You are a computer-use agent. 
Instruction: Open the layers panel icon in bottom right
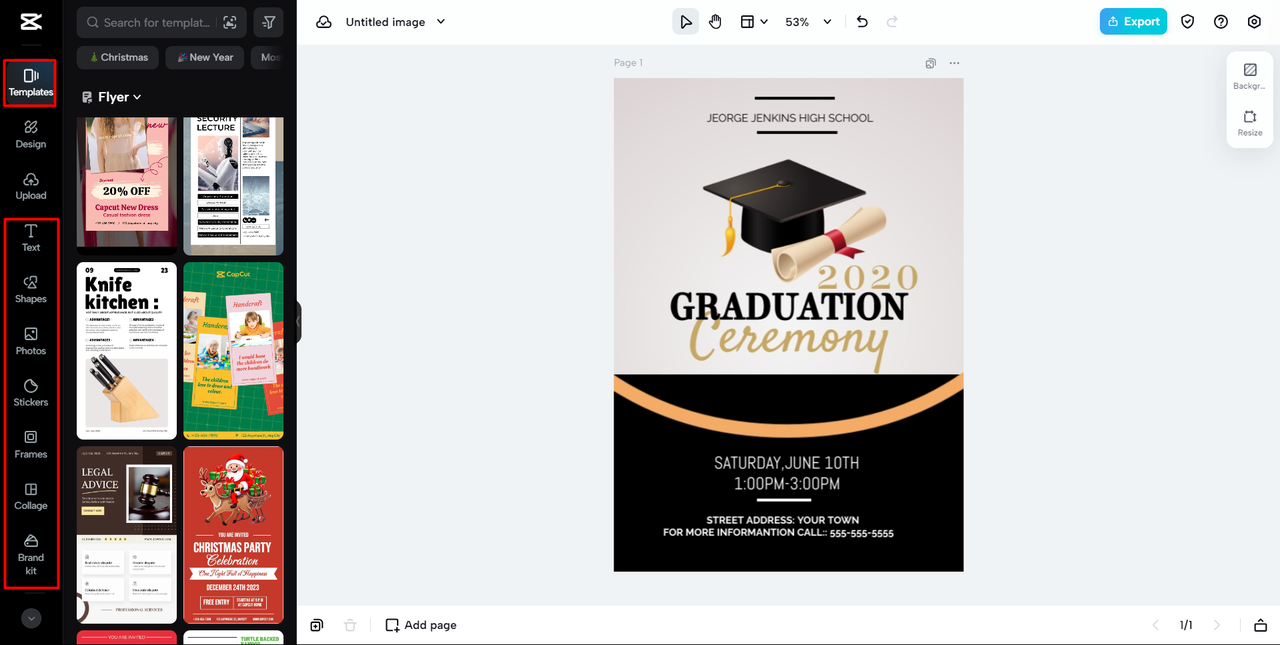(x=1261, y=625)
